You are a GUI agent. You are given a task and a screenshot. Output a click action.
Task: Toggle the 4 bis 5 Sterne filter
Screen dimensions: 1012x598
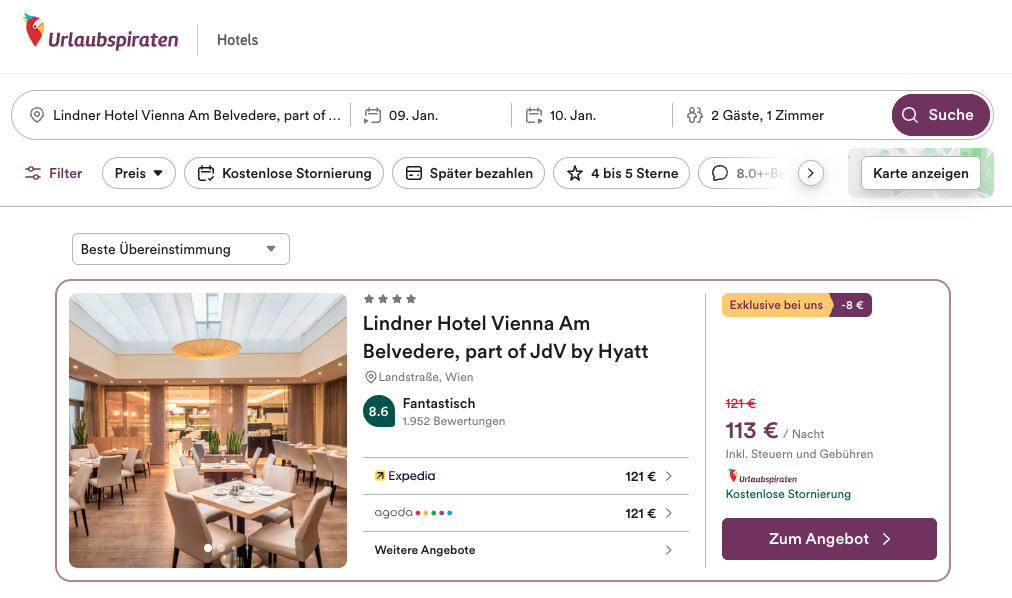[622, 173]
